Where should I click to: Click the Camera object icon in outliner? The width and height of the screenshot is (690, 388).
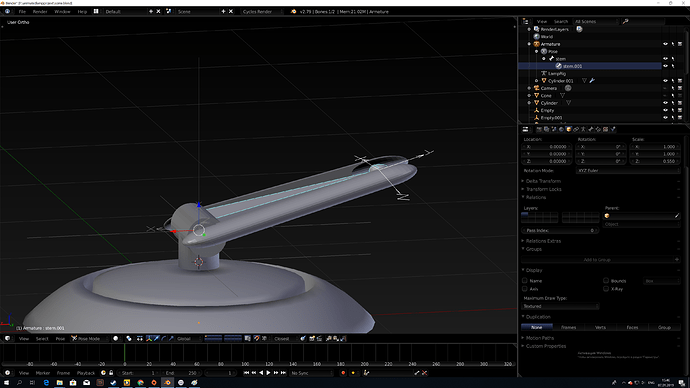pyautogui.click(x=536, y=88)
